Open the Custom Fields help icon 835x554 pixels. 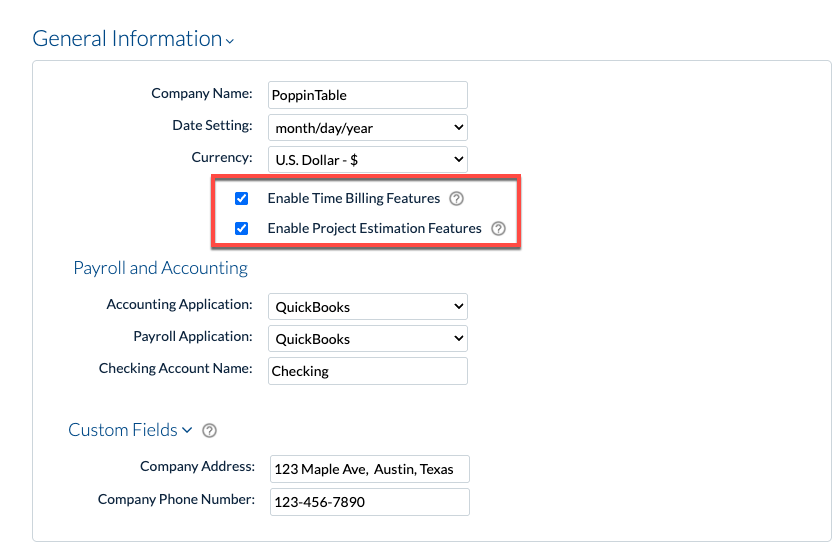210,430
